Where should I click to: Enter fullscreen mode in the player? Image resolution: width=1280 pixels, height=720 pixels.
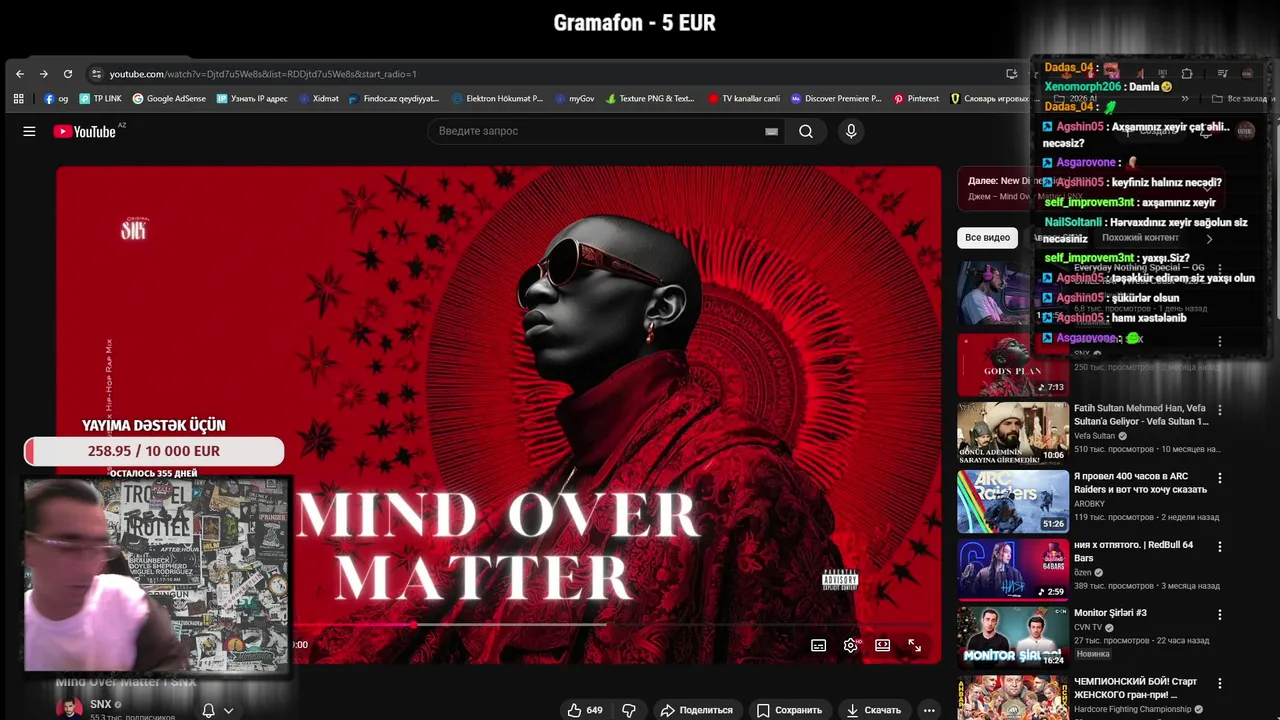[914, 645]
